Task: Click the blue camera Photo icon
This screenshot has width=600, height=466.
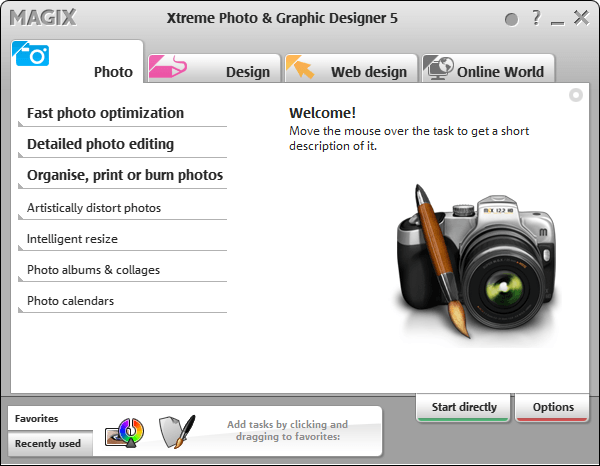Action: click(x=31, y=54)
